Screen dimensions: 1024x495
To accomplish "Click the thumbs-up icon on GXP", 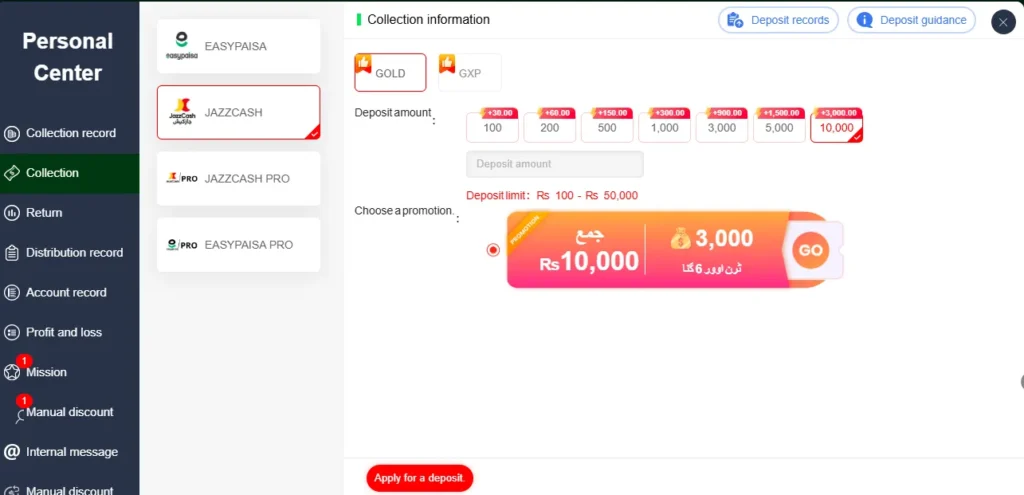I will (447, 63).
